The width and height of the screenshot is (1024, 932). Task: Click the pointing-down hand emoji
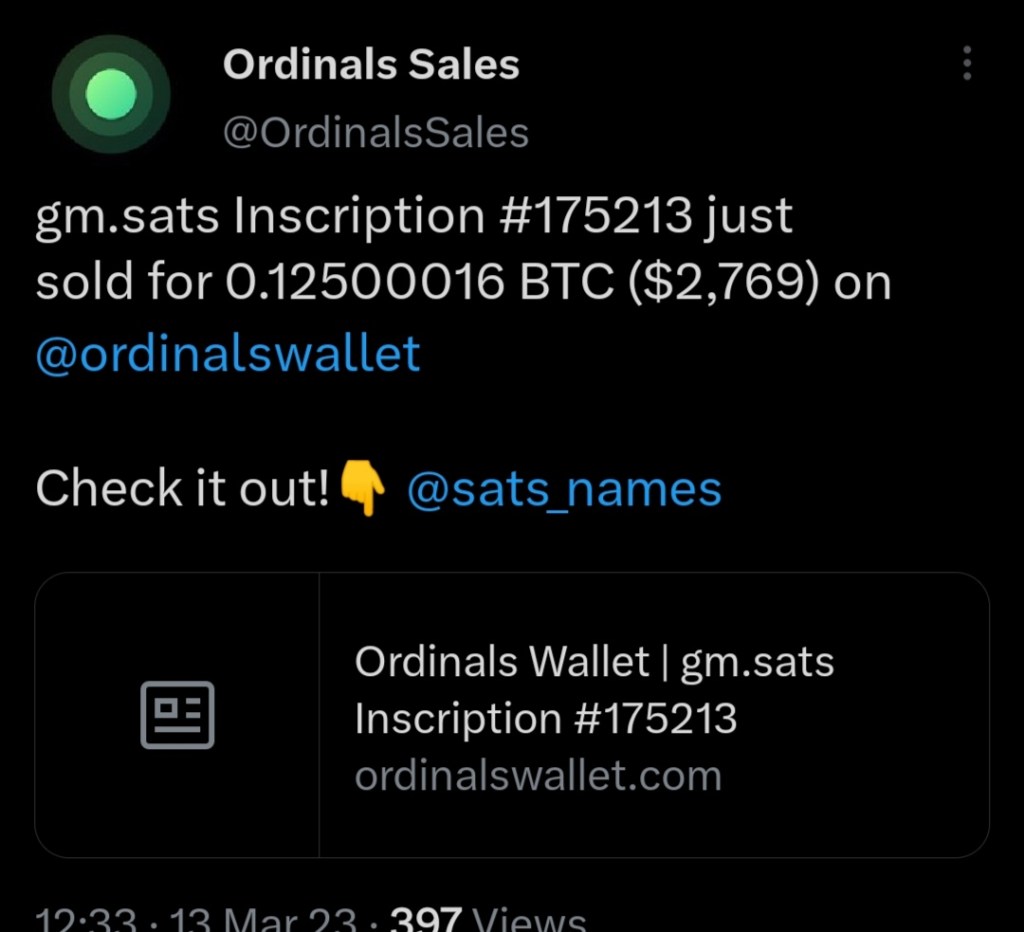point(362,491)
